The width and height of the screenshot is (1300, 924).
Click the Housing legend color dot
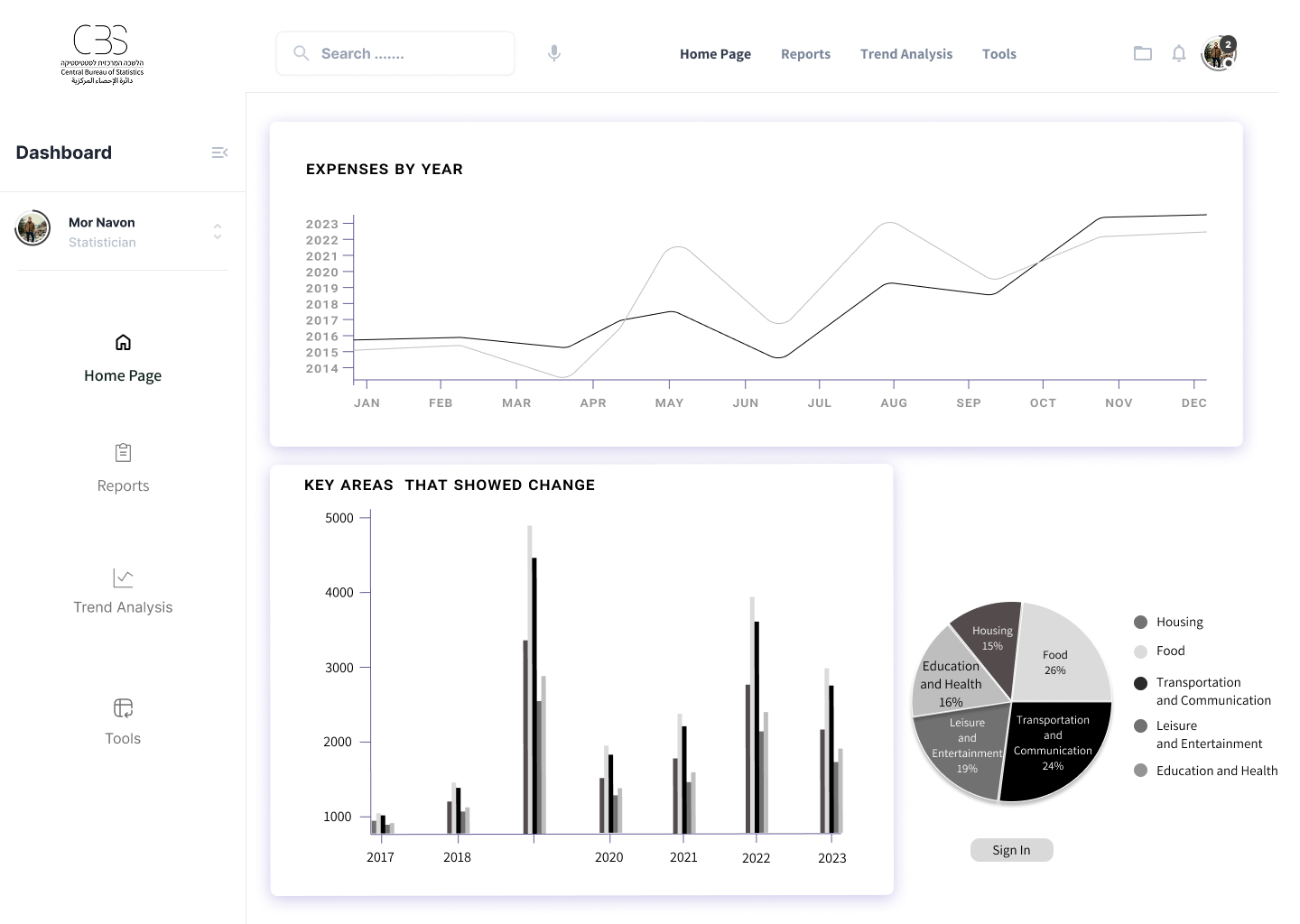pos(1140,622)
